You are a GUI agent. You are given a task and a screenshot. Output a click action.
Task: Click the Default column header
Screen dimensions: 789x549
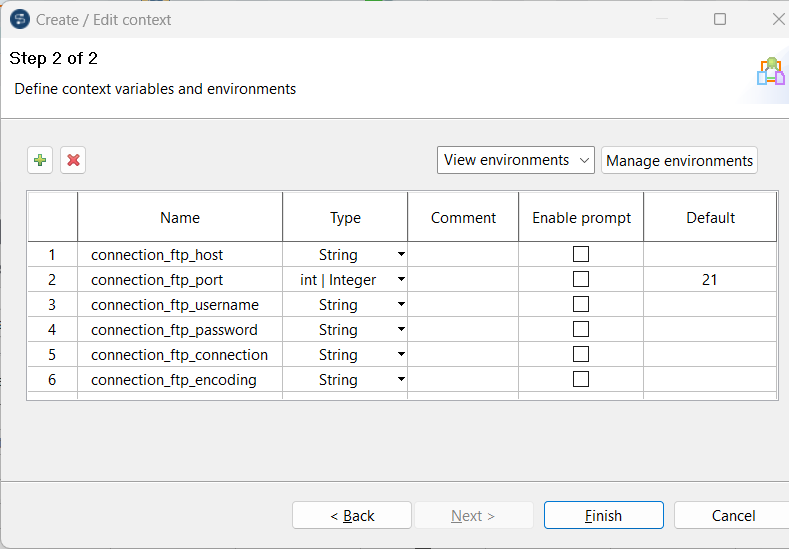(x=710, y=217)
